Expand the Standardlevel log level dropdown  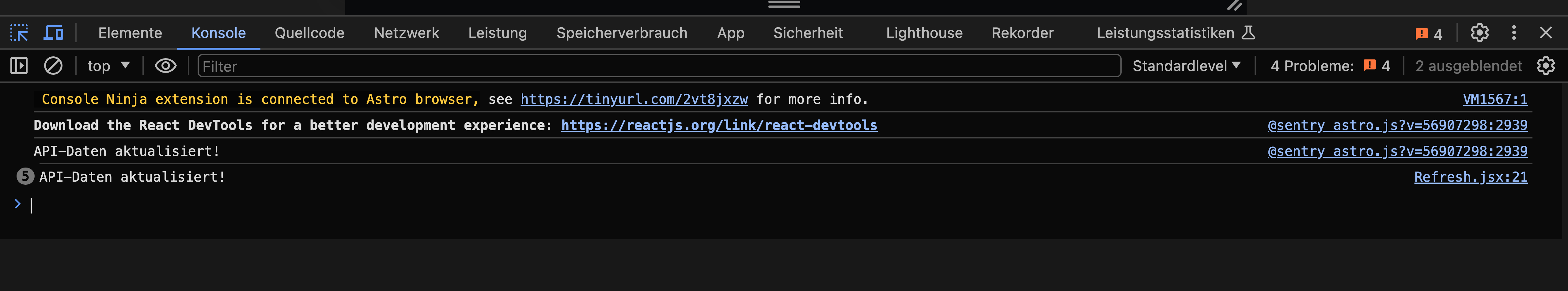point(1186,66)
